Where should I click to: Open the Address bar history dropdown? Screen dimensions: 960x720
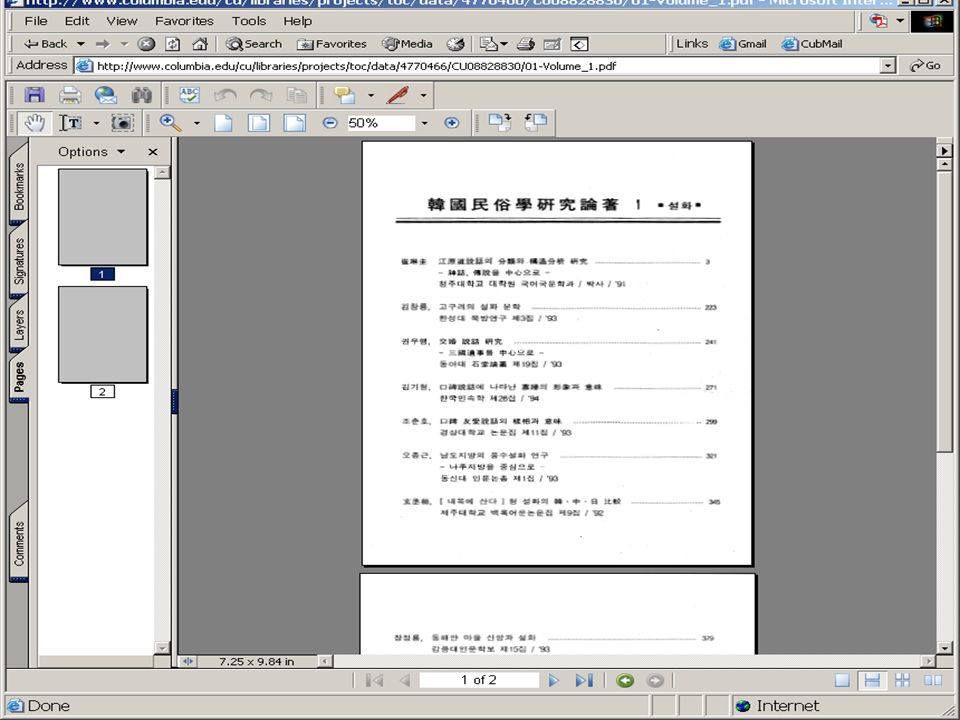coord(888,66)
